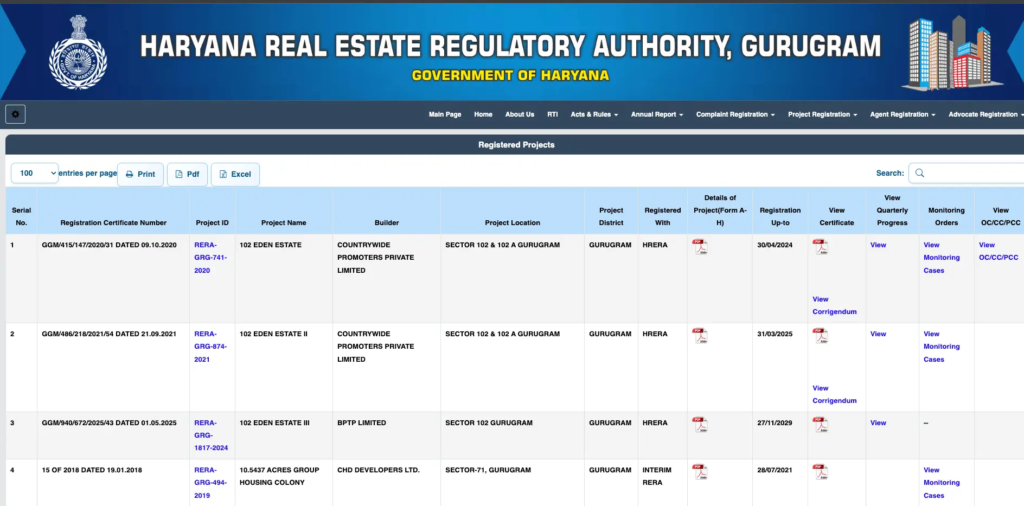The image size is (1024, 506).
Task: View Corrigendum for 102 Eden Estate
Action: pyautogui.click(x=834, y=306)
